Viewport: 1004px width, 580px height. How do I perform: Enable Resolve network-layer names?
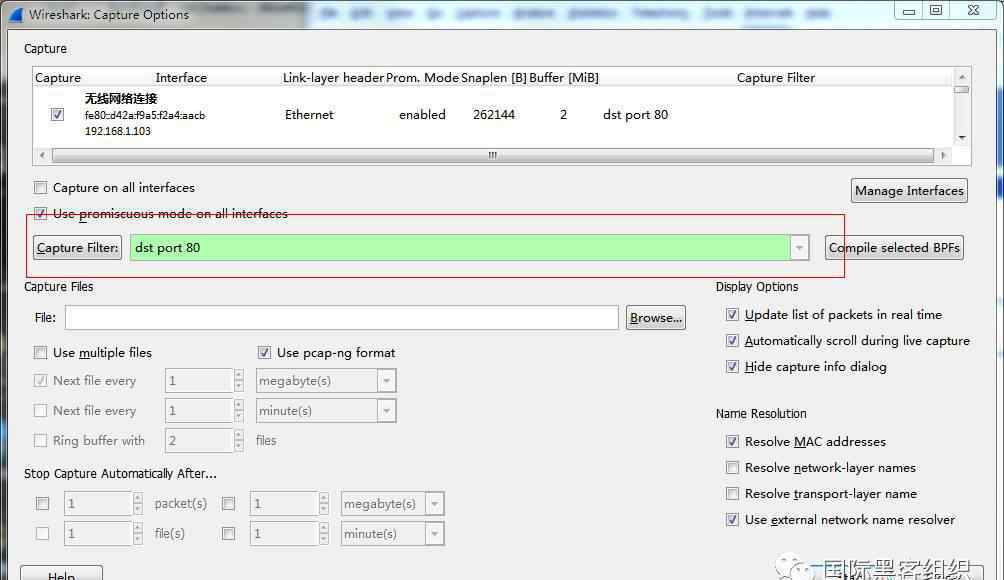coord(732,468)
